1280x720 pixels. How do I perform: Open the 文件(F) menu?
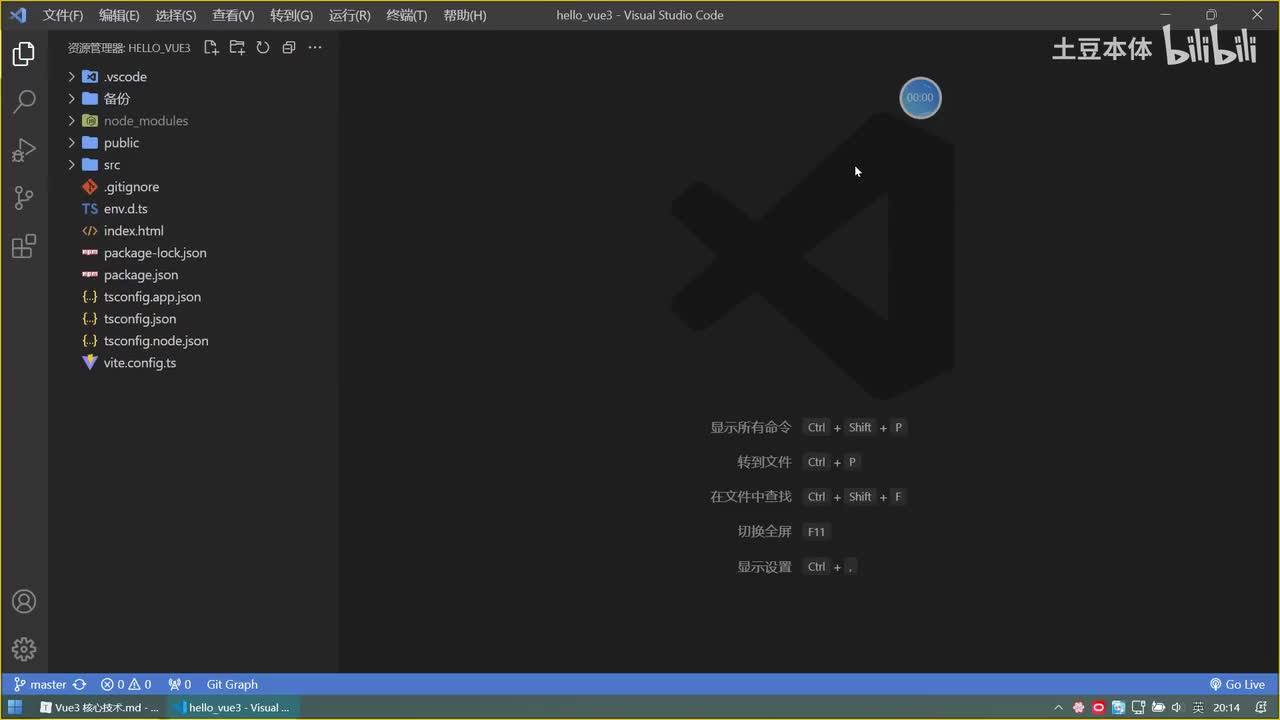63,15
